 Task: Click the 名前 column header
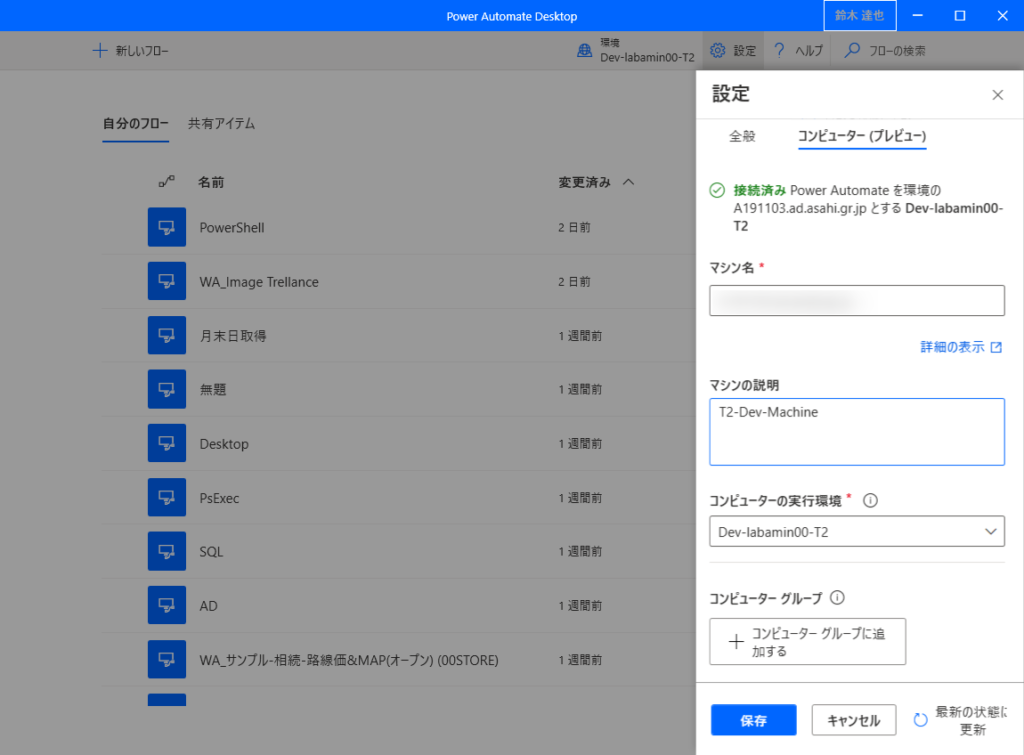pos(211,182)
